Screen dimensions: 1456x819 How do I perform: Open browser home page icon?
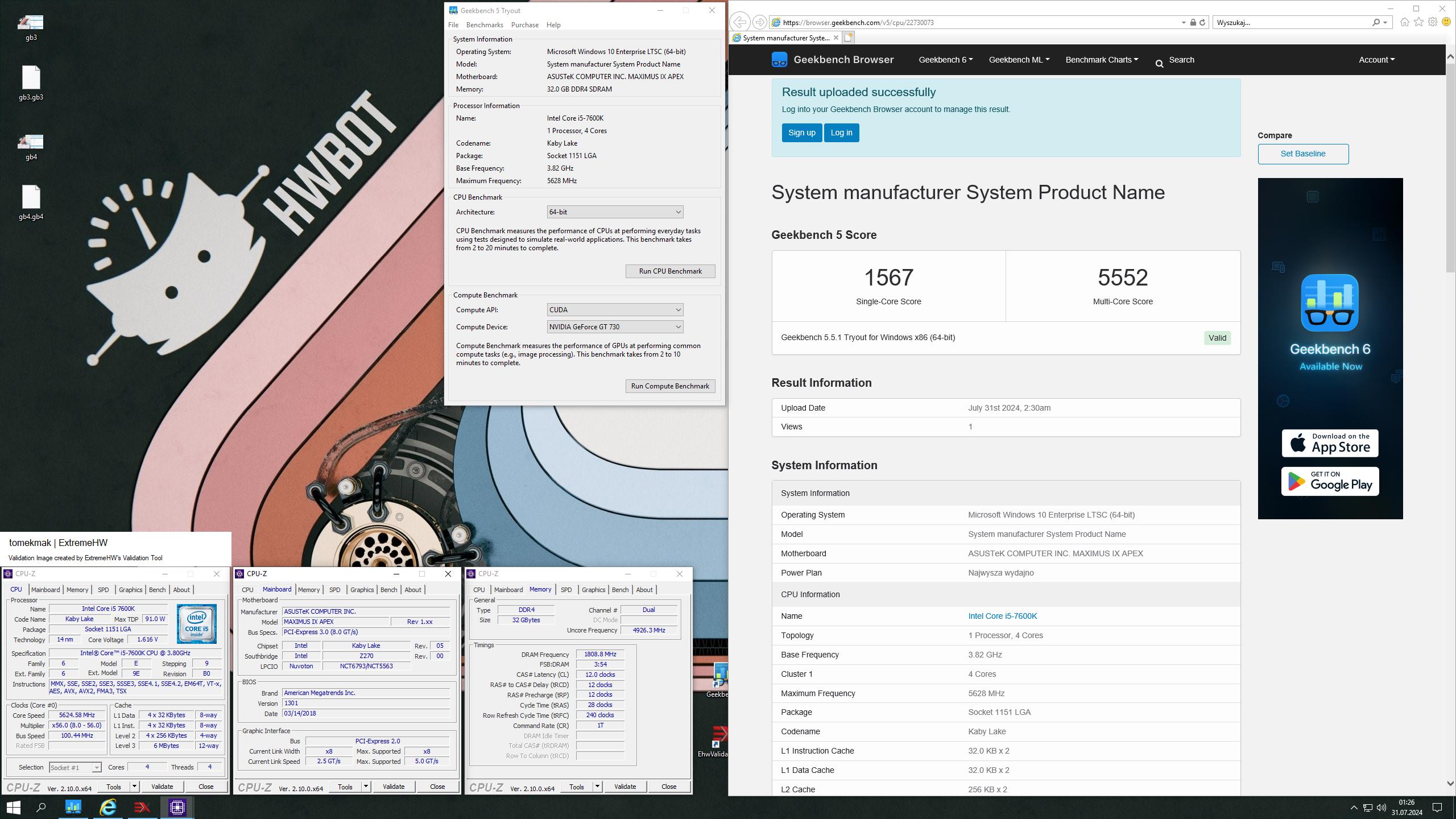(x=1405, y=22)
